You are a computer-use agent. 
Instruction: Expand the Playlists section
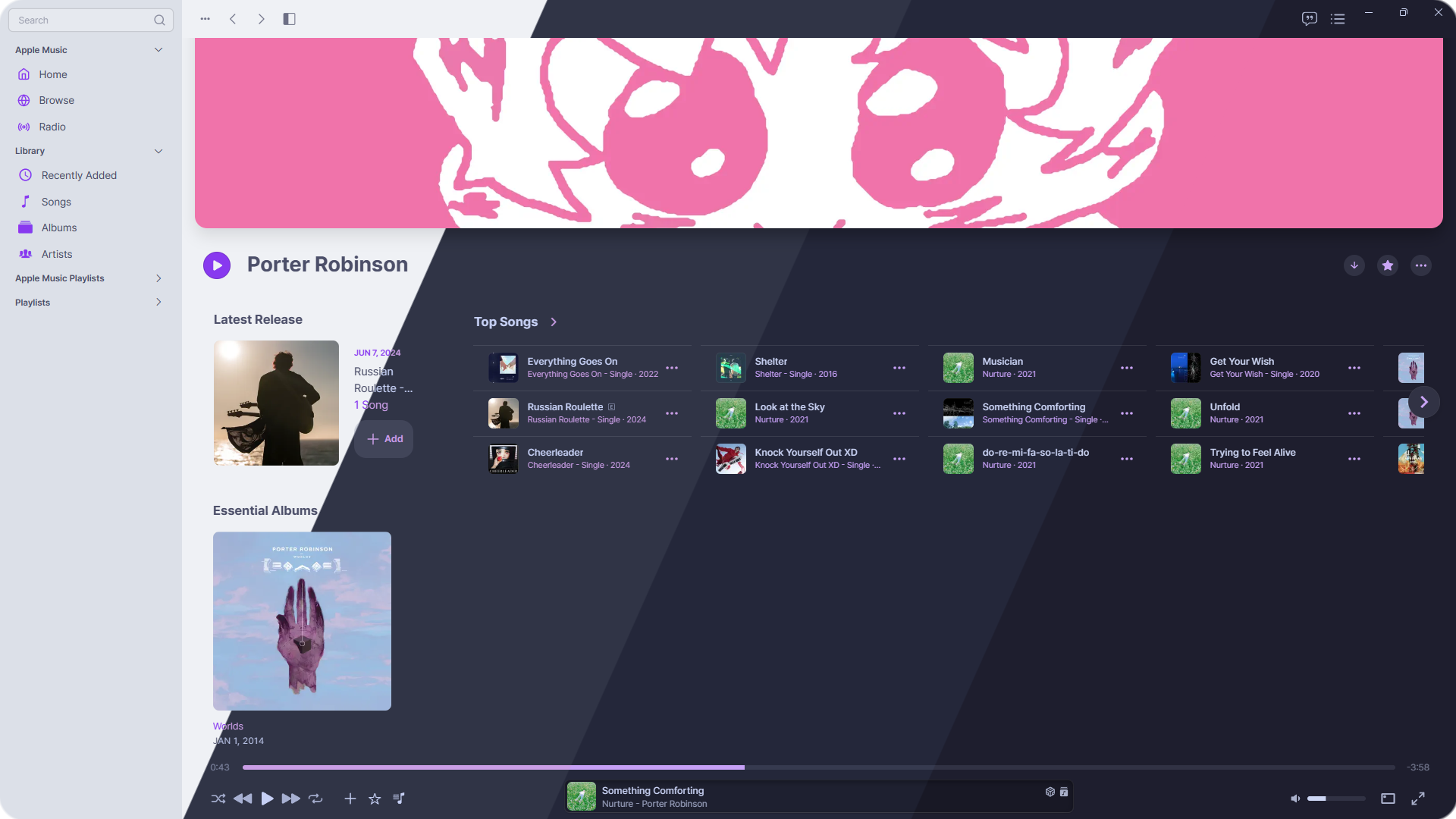pos(158,303)
